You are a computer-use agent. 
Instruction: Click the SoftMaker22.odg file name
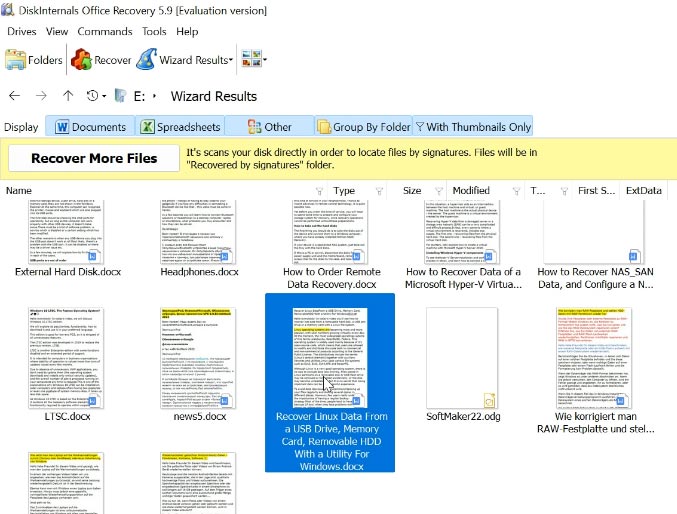tap(463, 416)
